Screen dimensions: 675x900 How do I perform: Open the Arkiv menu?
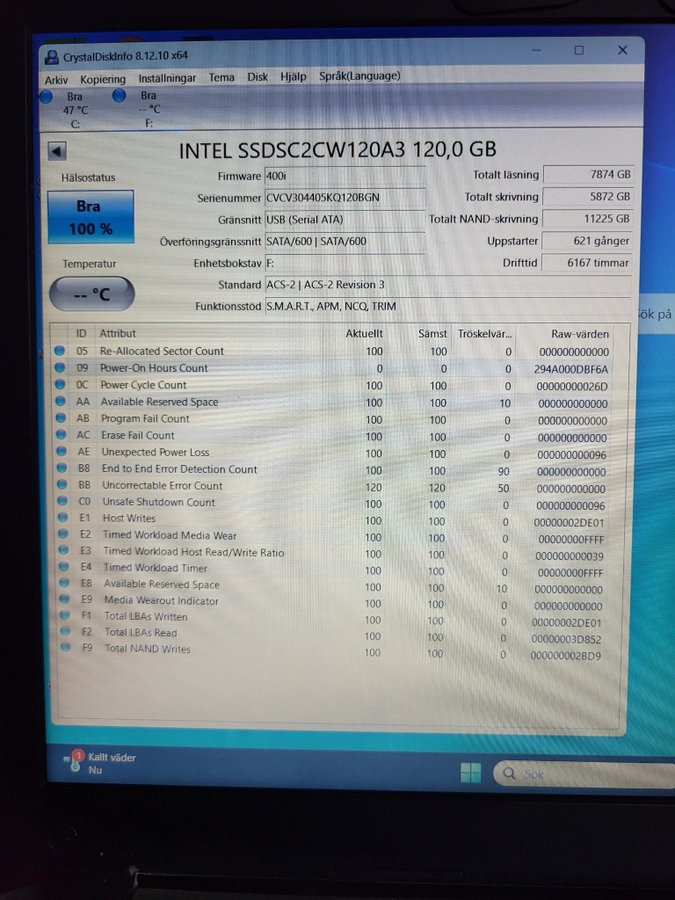pos(57,77)
